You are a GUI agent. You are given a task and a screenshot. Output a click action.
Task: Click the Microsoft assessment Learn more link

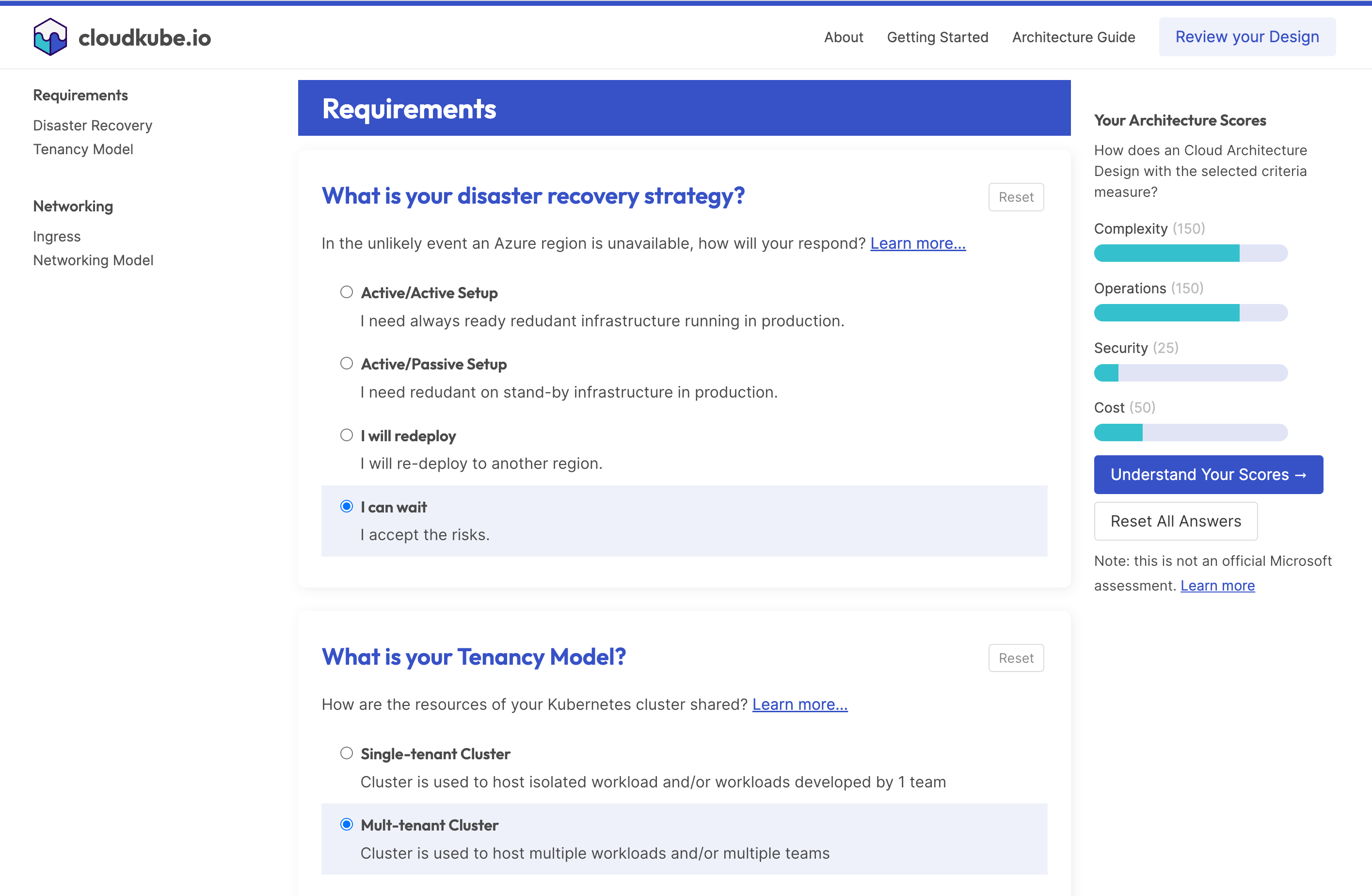(x=1217, y=585)
